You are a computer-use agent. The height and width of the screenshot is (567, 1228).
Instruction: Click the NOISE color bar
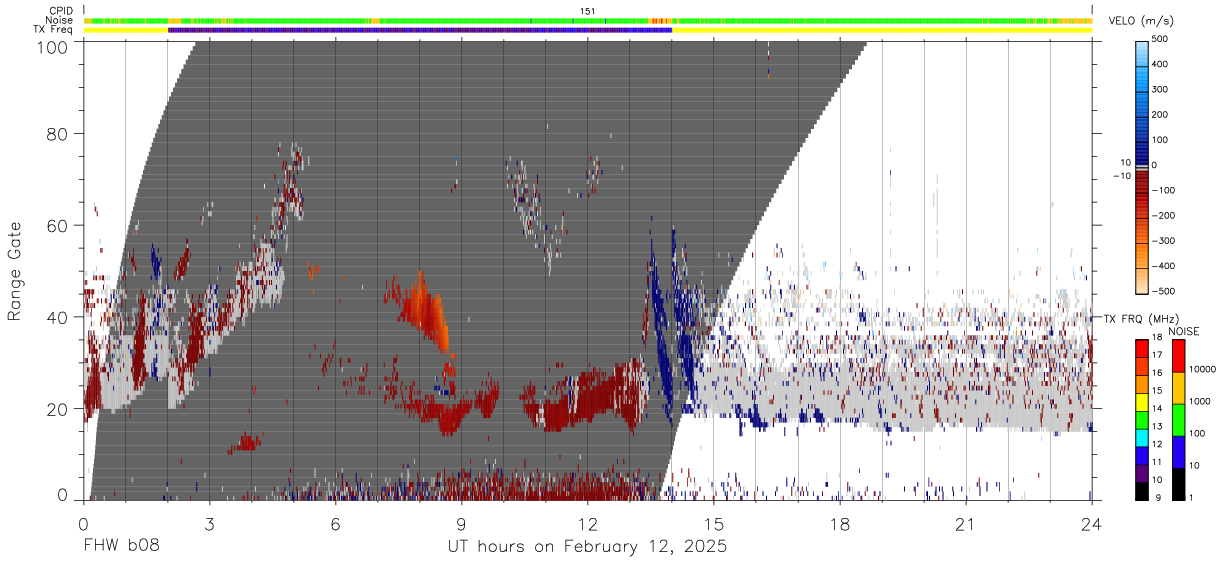tap(1178, 420)
